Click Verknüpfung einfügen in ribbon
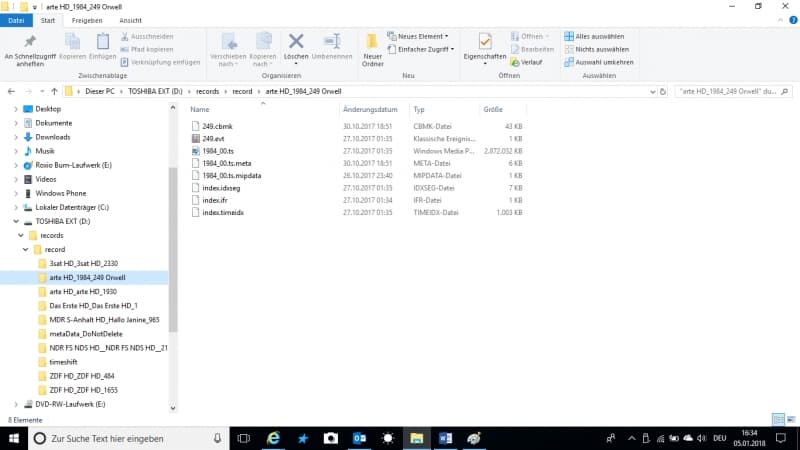Viewport: 800px width, 450px height. pos(161,62)
